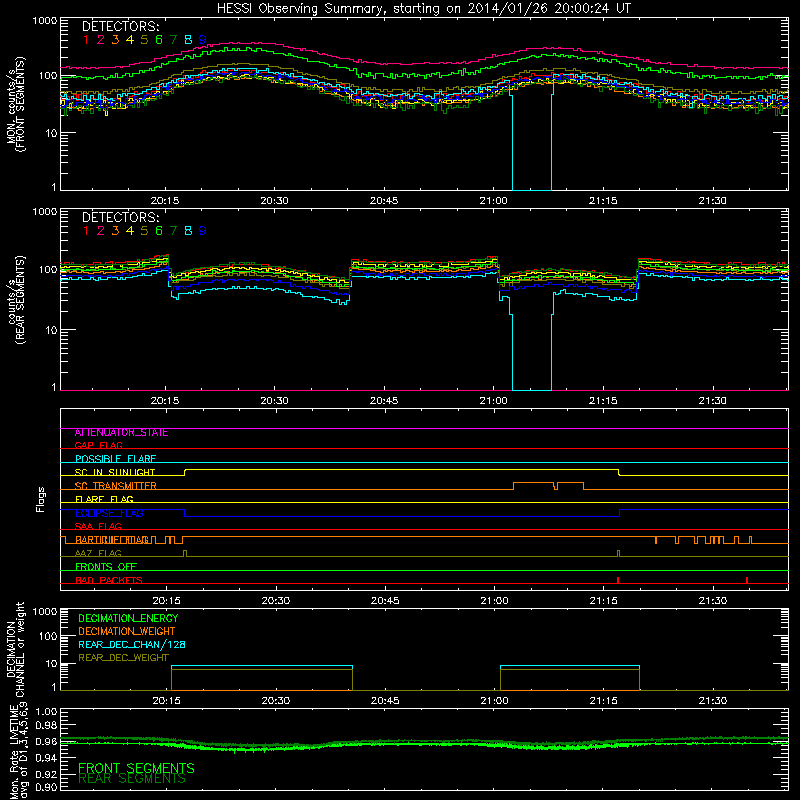
Task: Click the 20:15 tick label under the Flags plot
Action: [166, 601]
